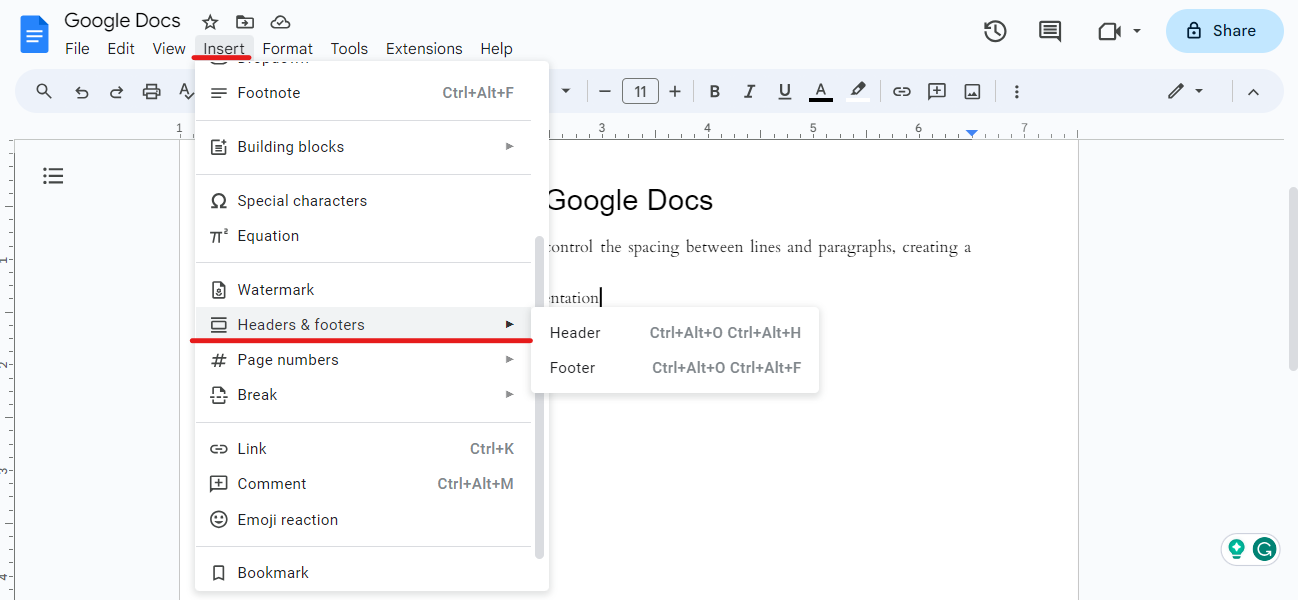
Task: Click the Share button
Action: pos(1224,31)
